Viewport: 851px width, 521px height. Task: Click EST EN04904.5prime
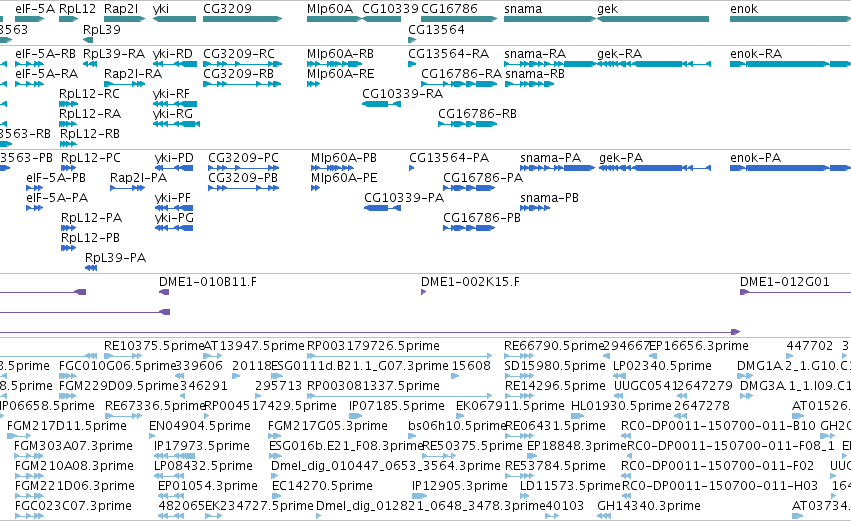200,427
